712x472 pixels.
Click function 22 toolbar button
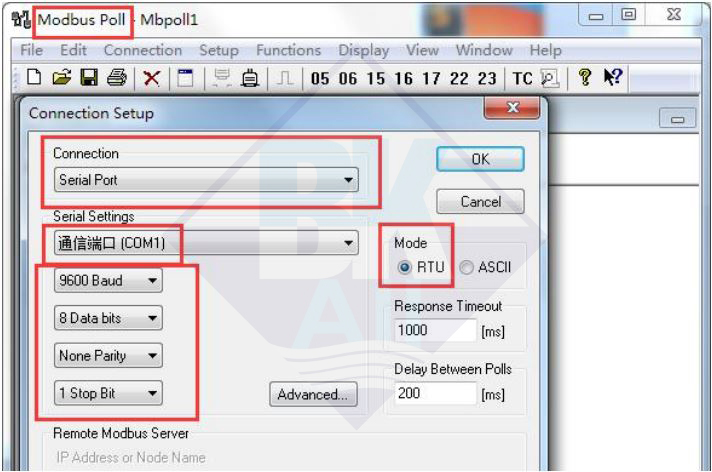pyautogui.click(x=459, y=79)
